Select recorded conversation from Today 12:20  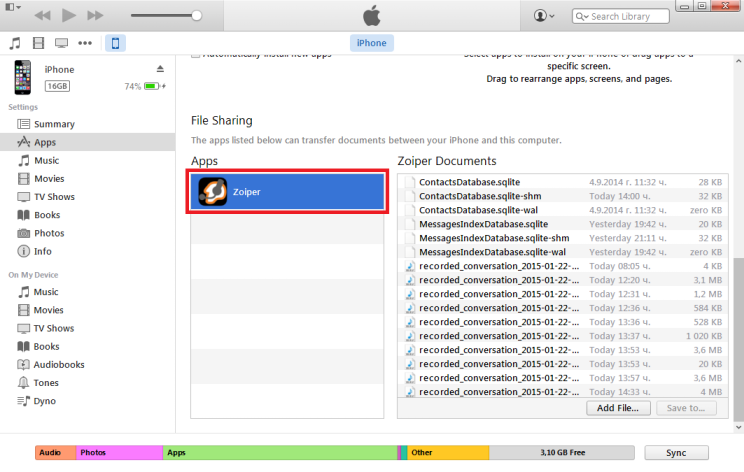tap(563, 280)
